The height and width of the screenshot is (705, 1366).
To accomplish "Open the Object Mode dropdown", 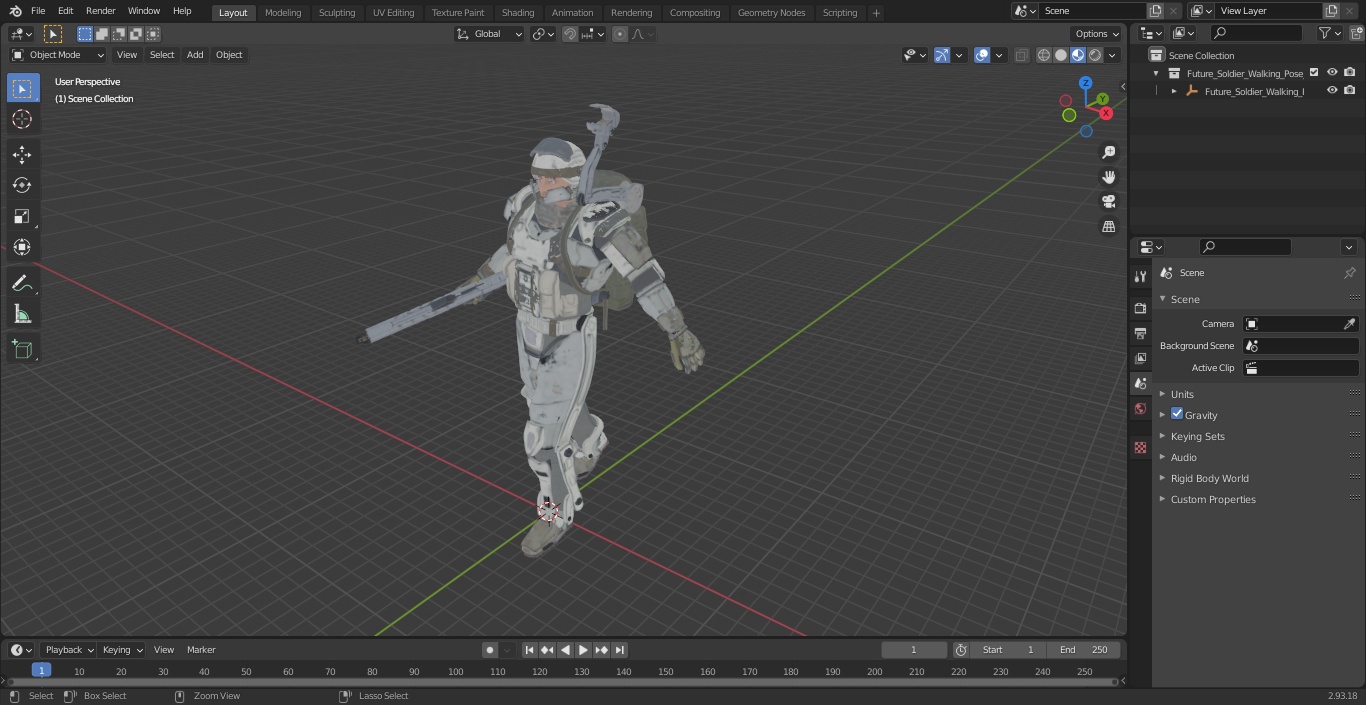I will pyautogui.click(x=58, y=55).
